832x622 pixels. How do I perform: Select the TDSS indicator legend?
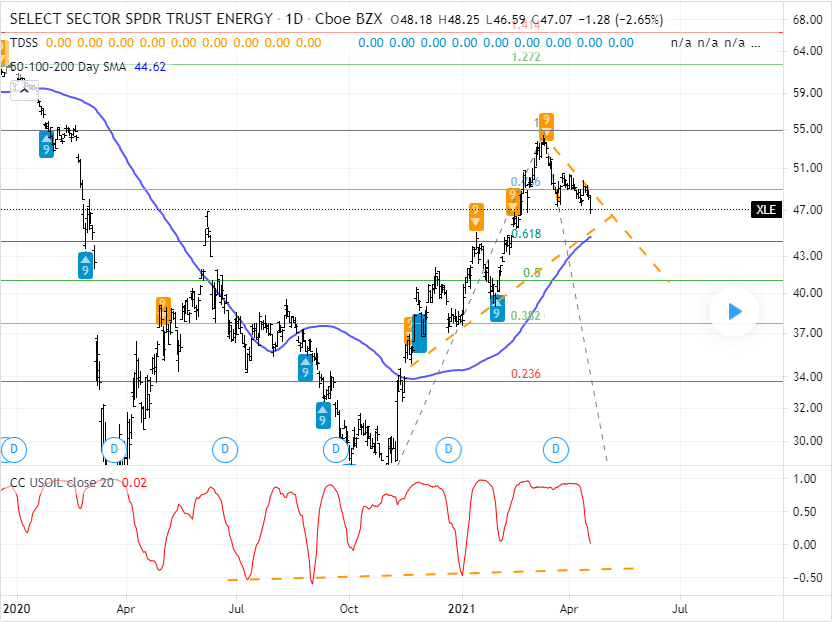click(25, 43)
